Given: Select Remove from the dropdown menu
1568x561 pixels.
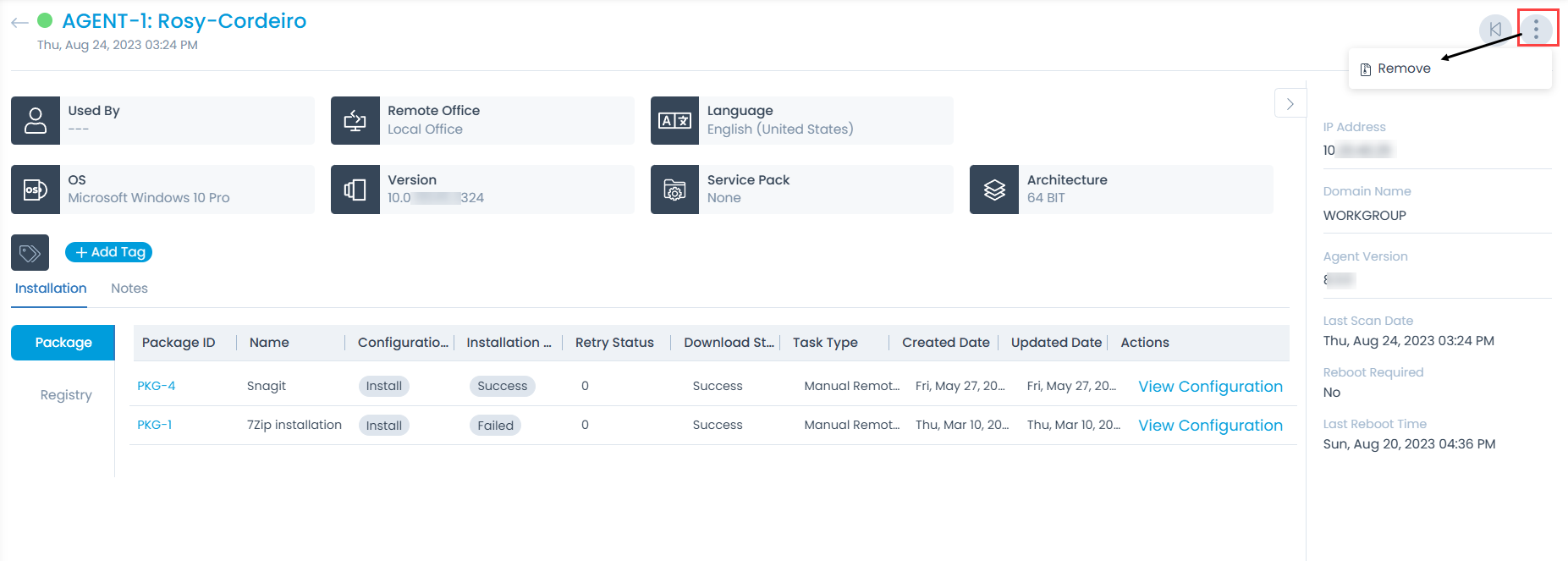Looking at the screenshot, I should coord(1403,69).
